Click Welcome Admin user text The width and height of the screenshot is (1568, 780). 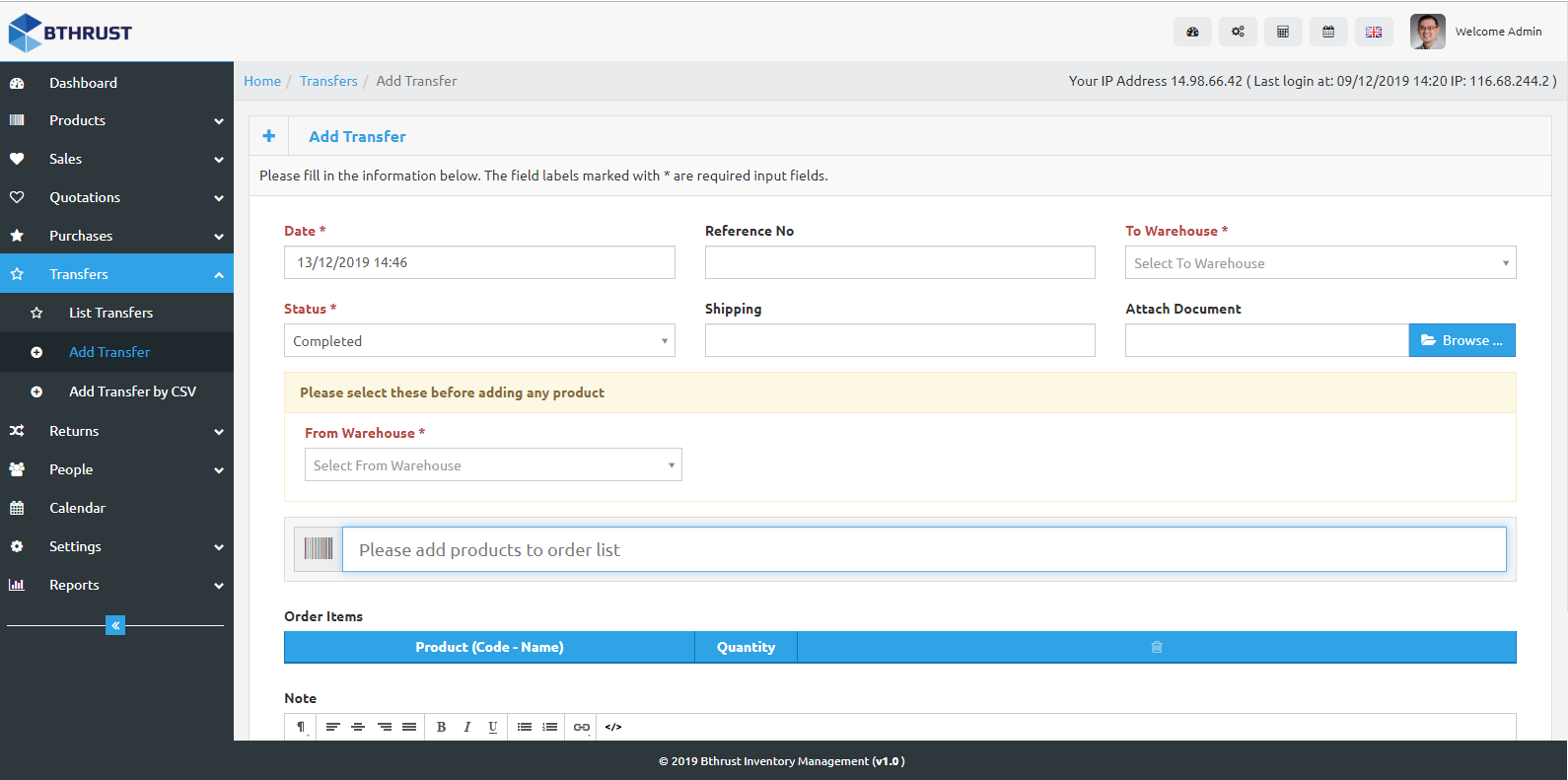point(1498,32)
